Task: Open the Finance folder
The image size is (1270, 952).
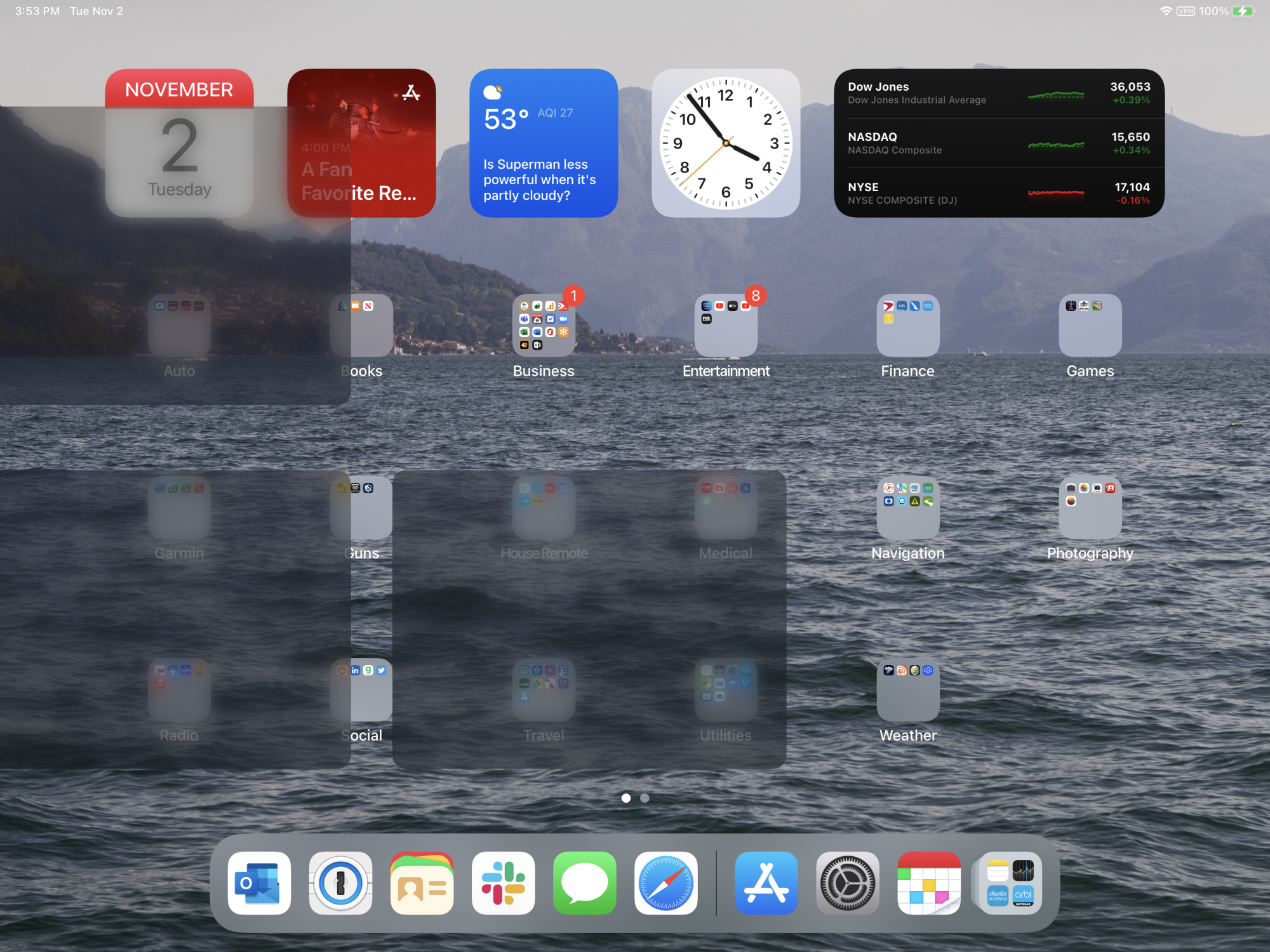Action: pos(908,325)
